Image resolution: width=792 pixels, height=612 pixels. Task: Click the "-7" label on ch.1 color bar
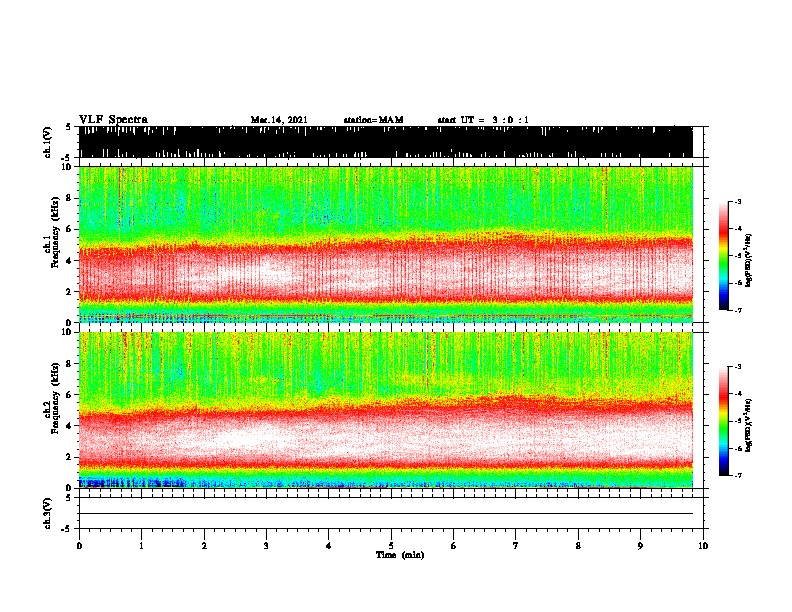pos(738,310)
